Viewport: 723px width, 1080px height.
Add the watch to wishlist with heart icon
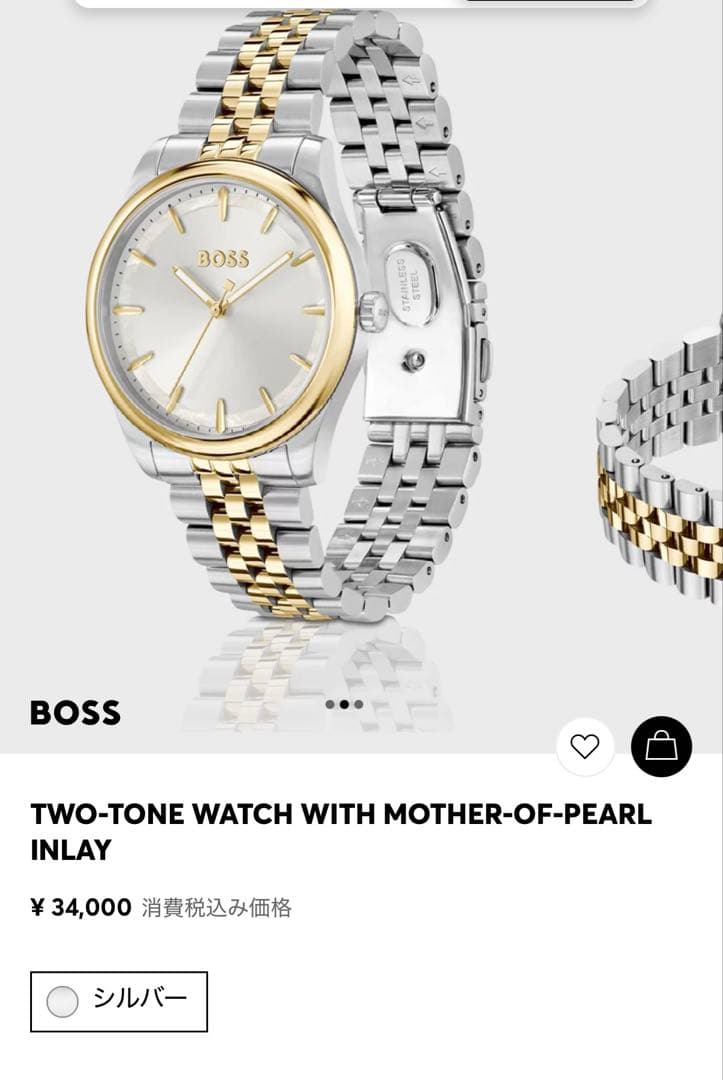585,747
